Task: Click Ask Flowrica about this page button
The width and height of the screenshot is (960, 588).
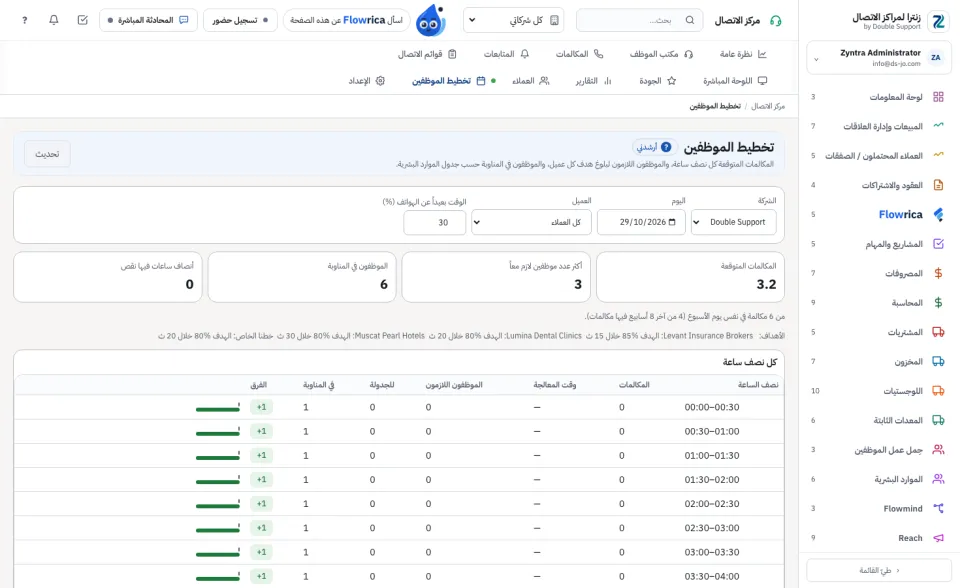Action: 347,20
